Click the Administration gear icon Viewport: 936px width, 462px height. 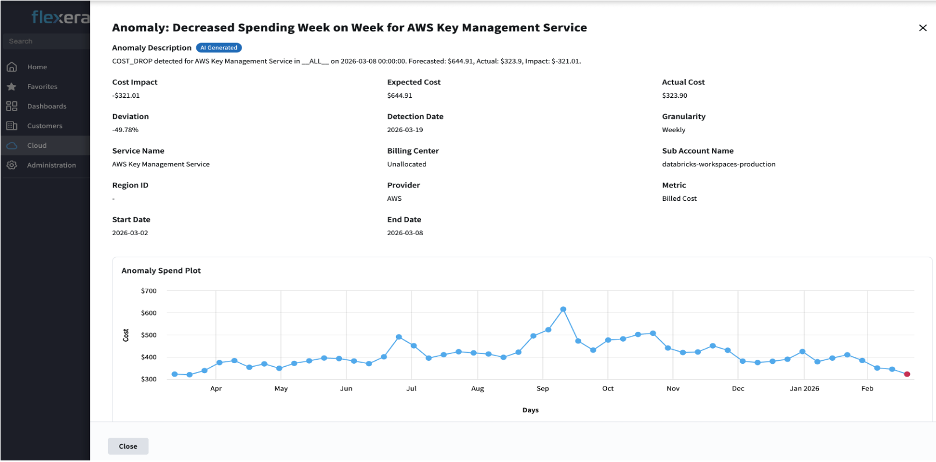pyautogui.click(x=11, y=165)
